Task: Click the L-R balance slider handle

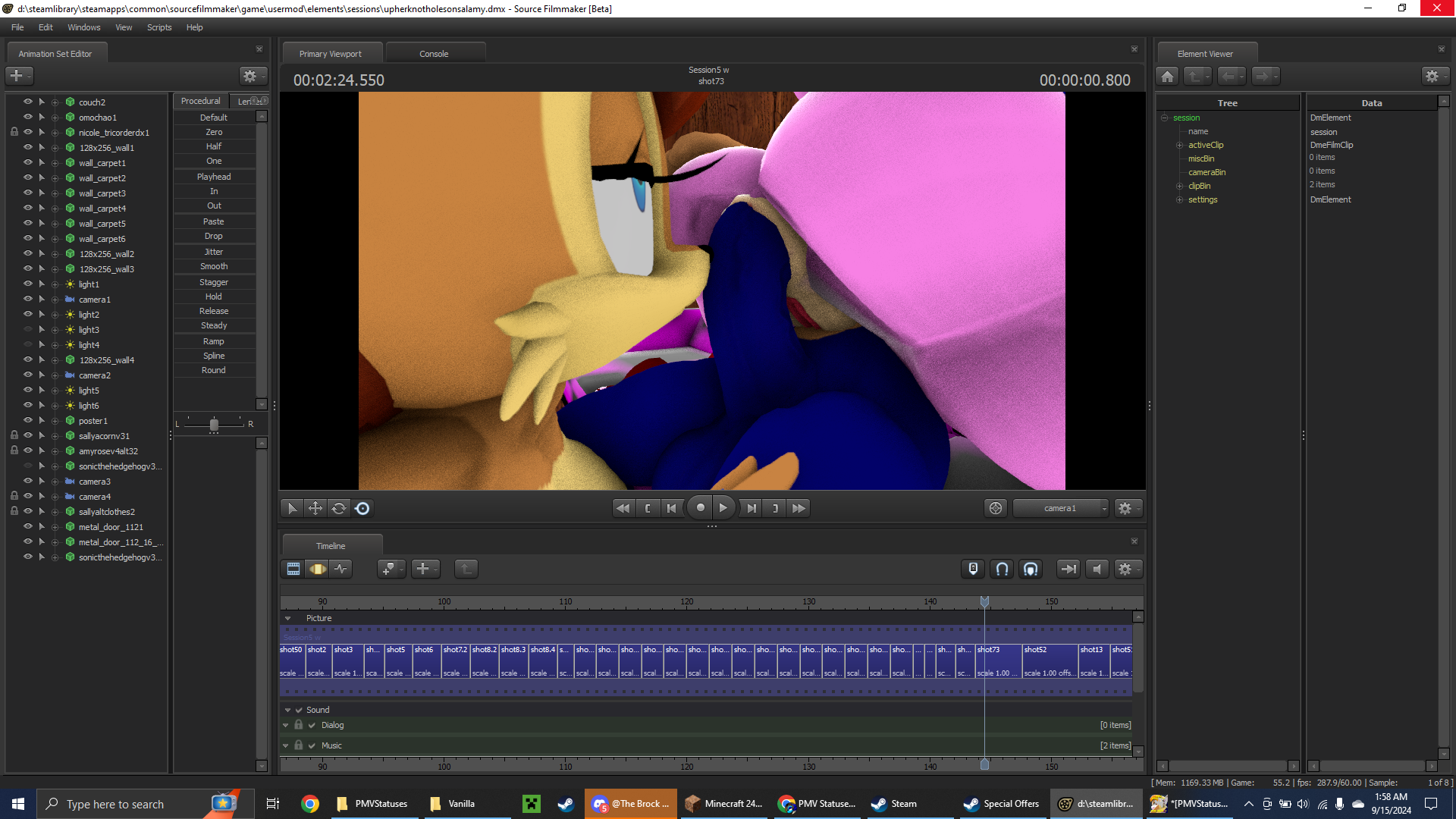Action: 214,424
